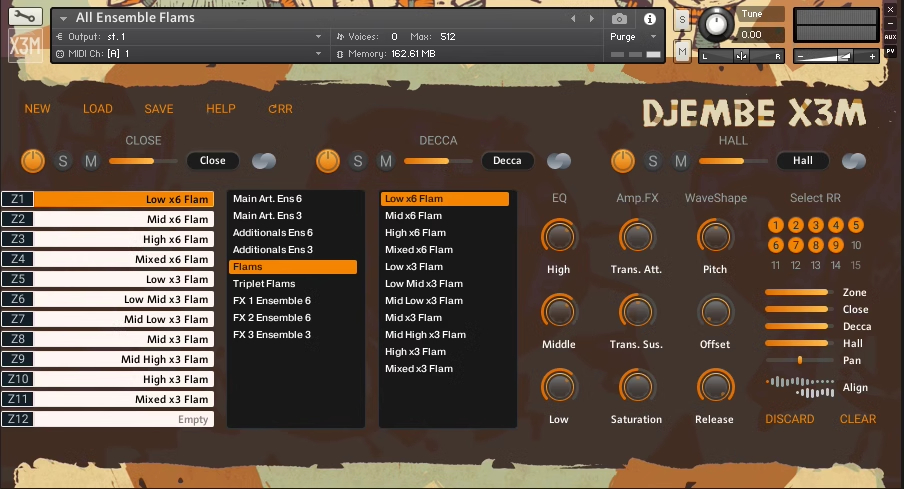The height and width of the screenshot is (489, 904).
Task: Click the Offset knob
Action: pos(715,312)
